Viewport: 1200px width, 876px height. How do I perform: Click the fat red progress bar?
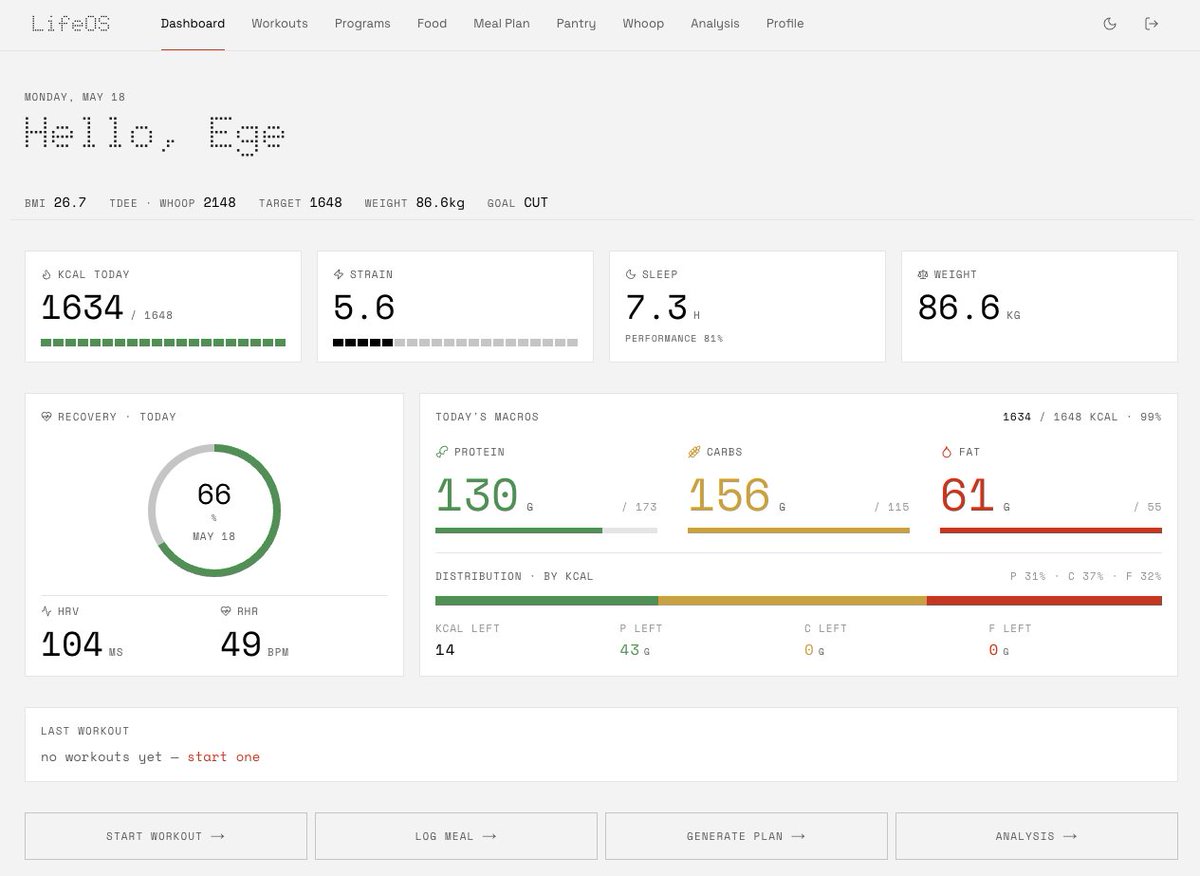coord(1051,530)
